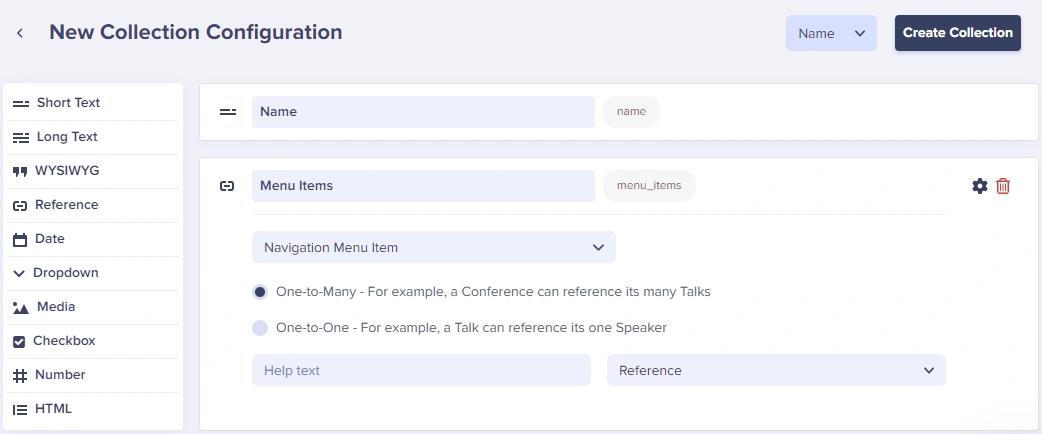Open settings gear for Menu Items field
1042x434 pixels.
[980, 186]
